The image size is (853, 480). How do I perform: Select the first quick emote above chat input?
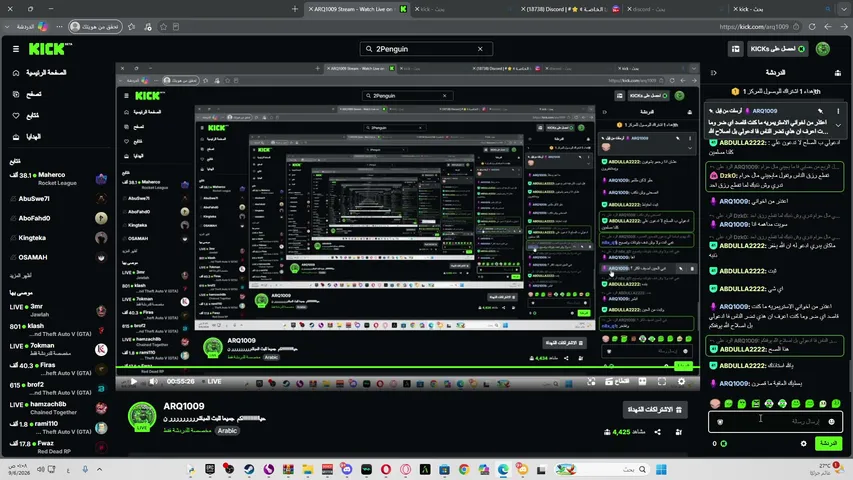tap(715, 403)
